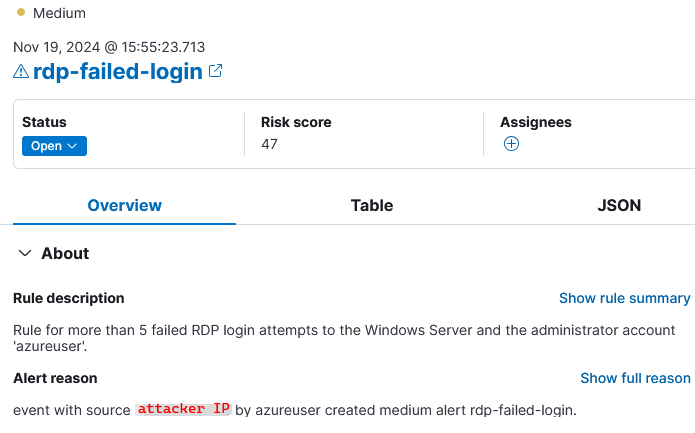Switch to the Table tab
Screen dimensions: 695x433
(x=372, y=205)
